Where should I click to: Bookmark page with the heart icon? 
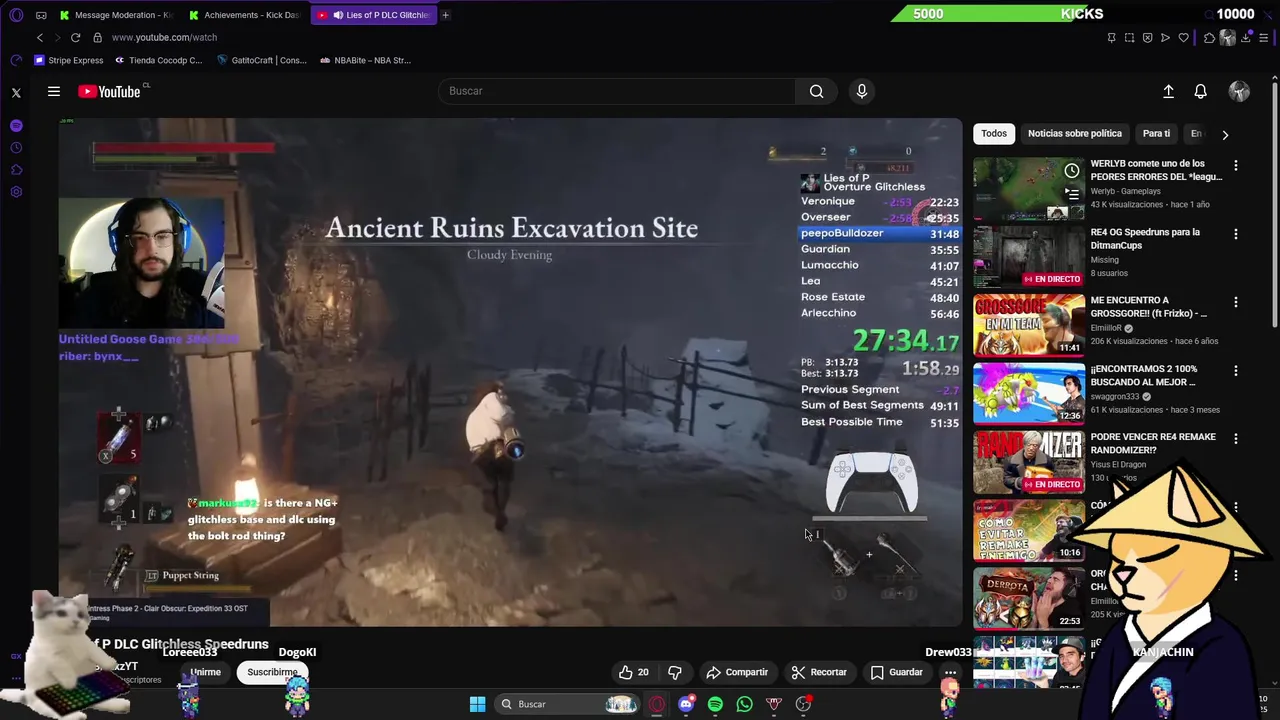1183,38
